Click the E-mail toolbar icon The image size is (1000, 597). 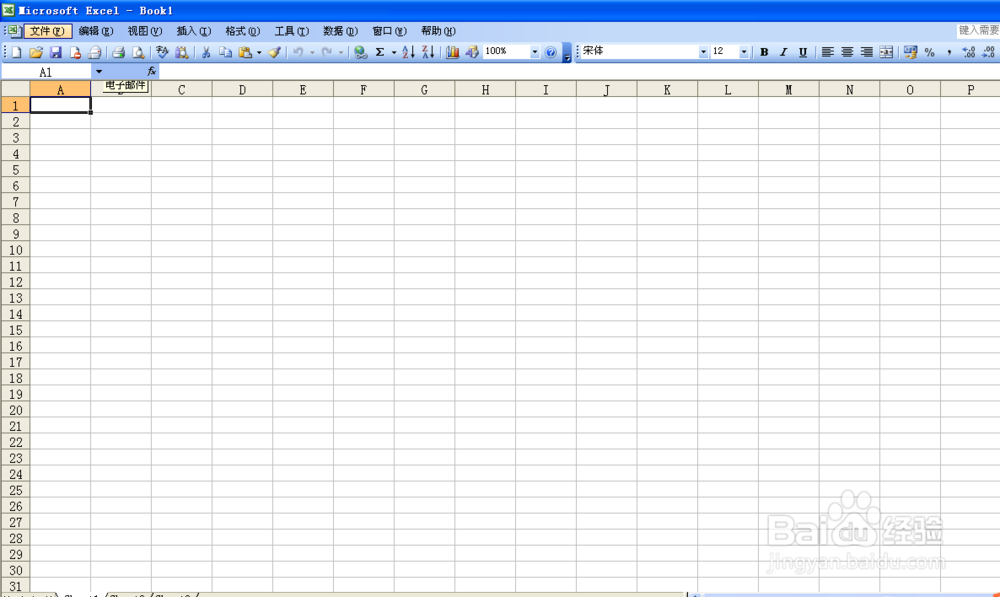(94, 52)
